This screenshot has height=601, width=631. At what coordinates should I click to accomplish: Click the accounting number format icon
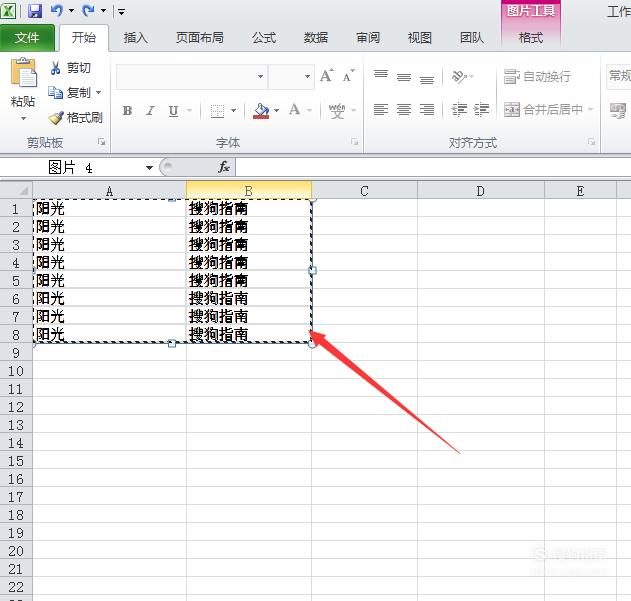[x=618, y=110]
